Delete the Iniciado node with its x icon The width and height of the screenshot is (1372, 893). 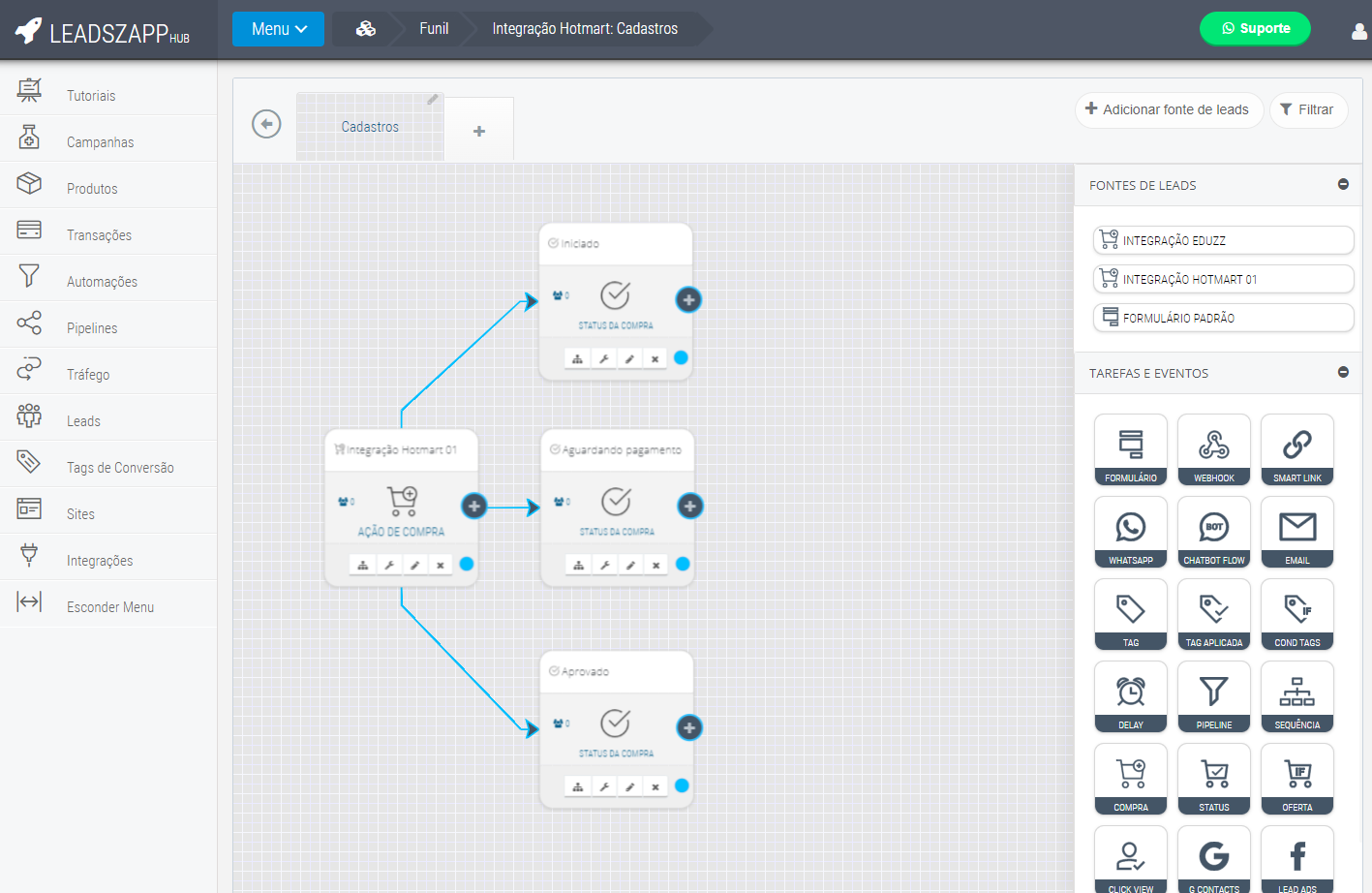656,359
